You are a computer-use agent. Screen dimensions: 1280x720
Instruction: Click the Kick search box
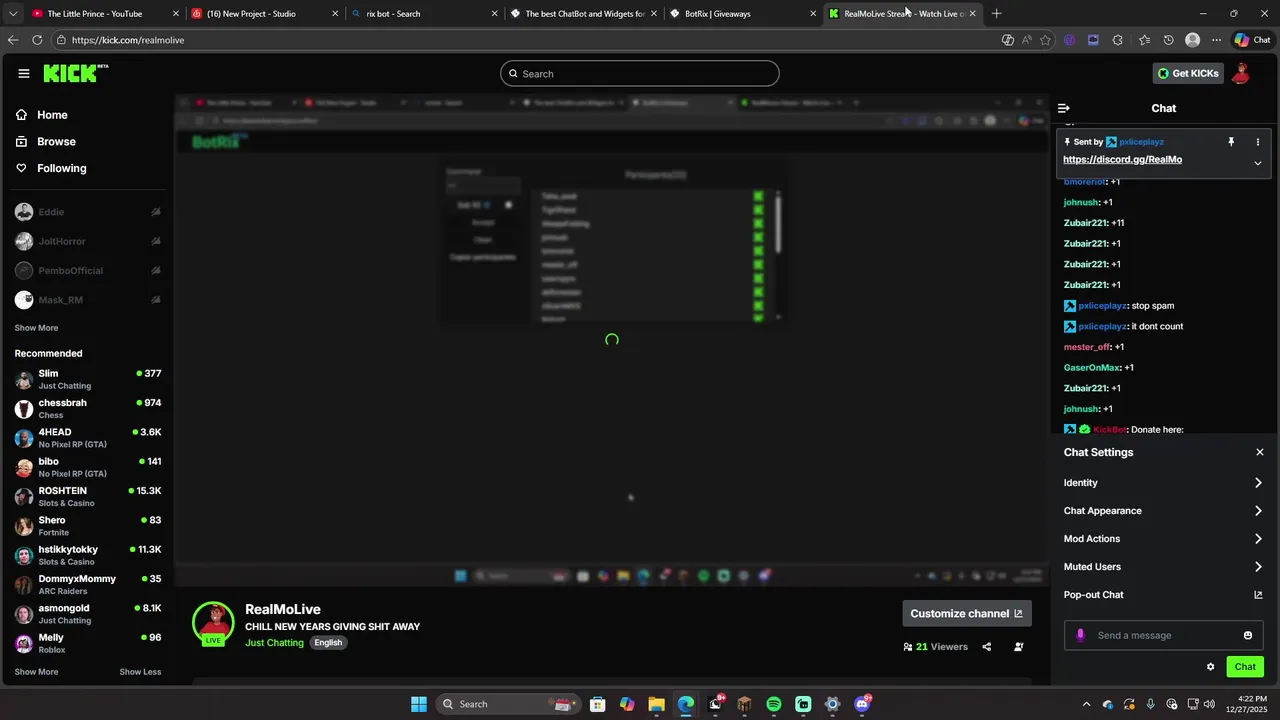pos(640,74)
